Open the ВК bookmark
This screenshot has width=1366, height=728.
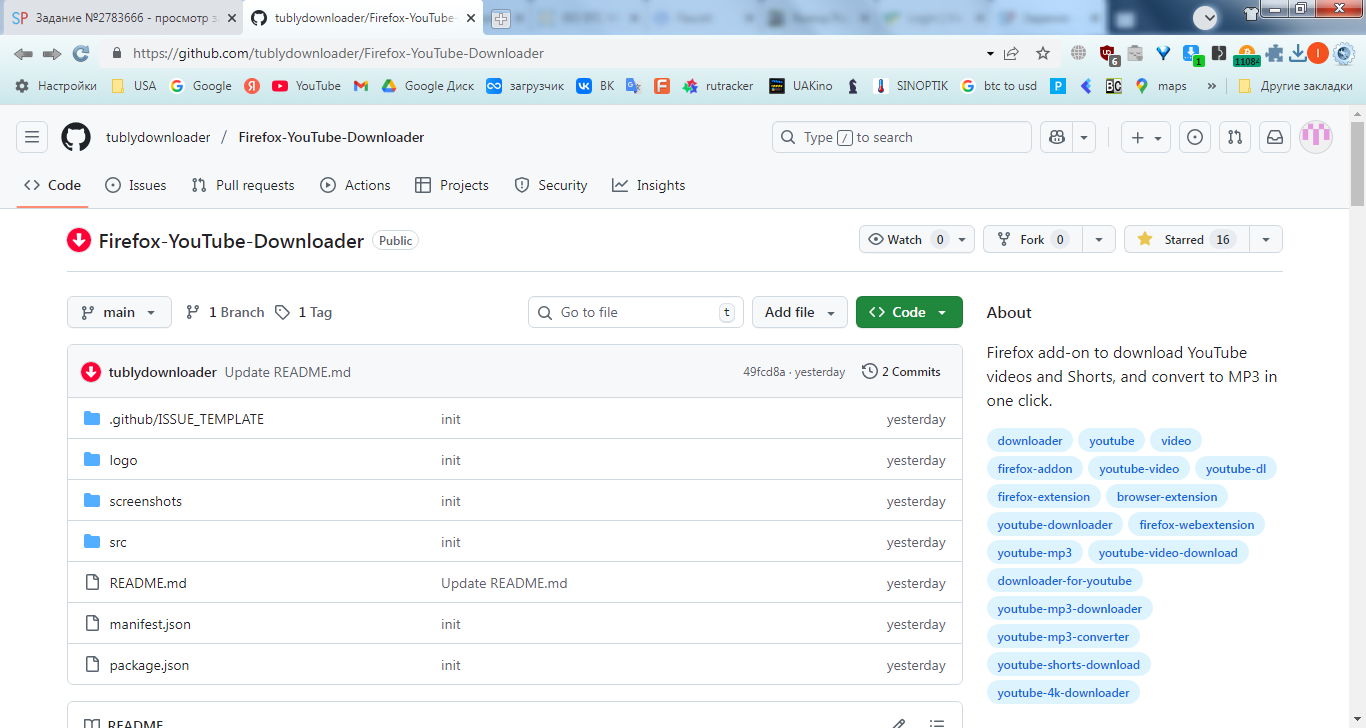click(595, 86)
